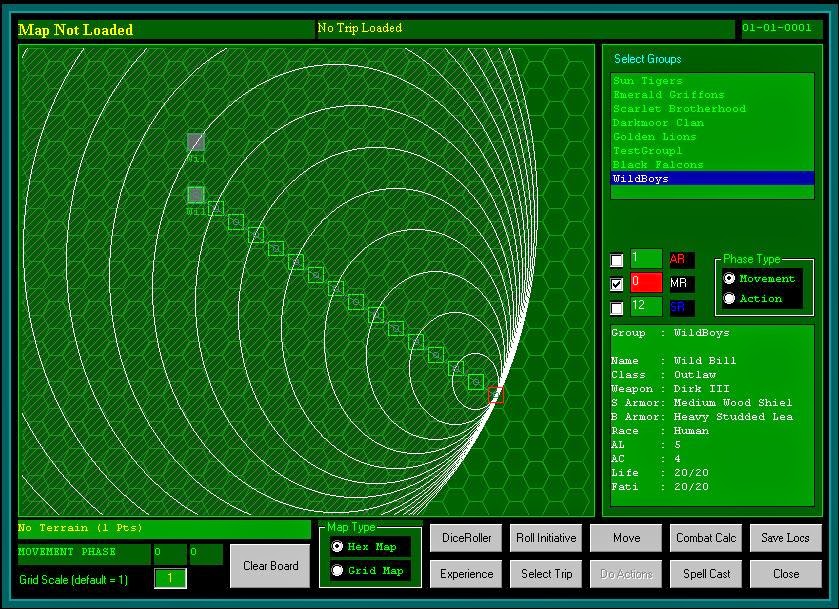Click the Wild Bill name line
The image size is (839, 609).
coord(674,361)
